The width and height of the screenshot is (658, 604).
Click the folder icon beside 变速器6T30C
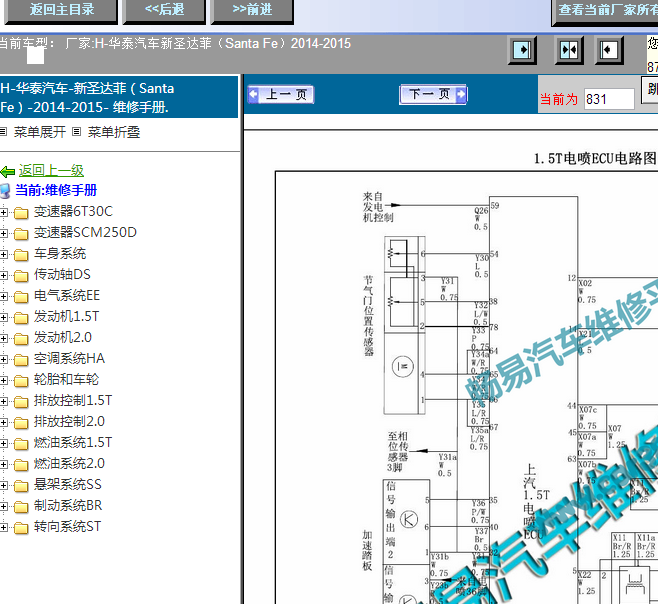point(21,213)
